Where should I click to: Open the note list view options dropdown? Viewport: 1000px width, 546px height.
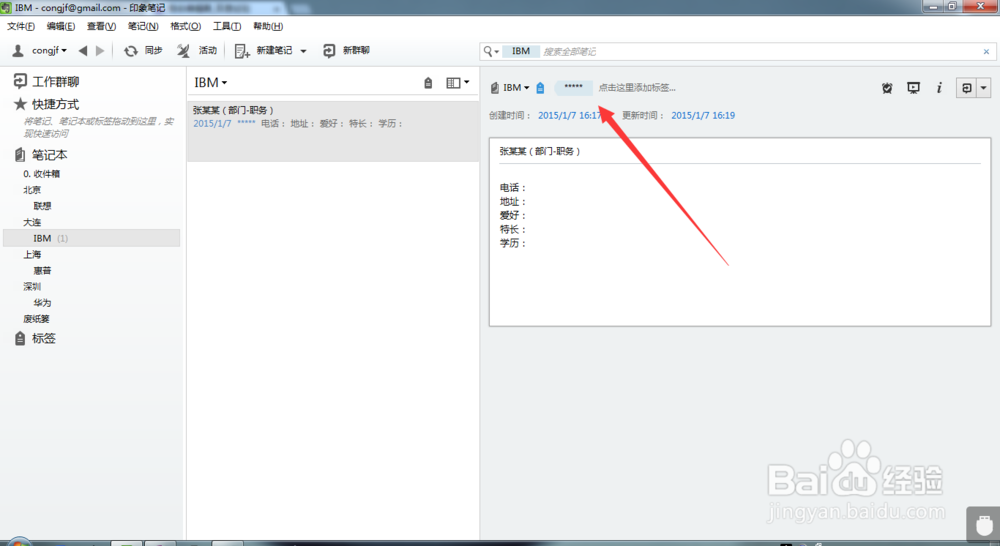(457, 83)
